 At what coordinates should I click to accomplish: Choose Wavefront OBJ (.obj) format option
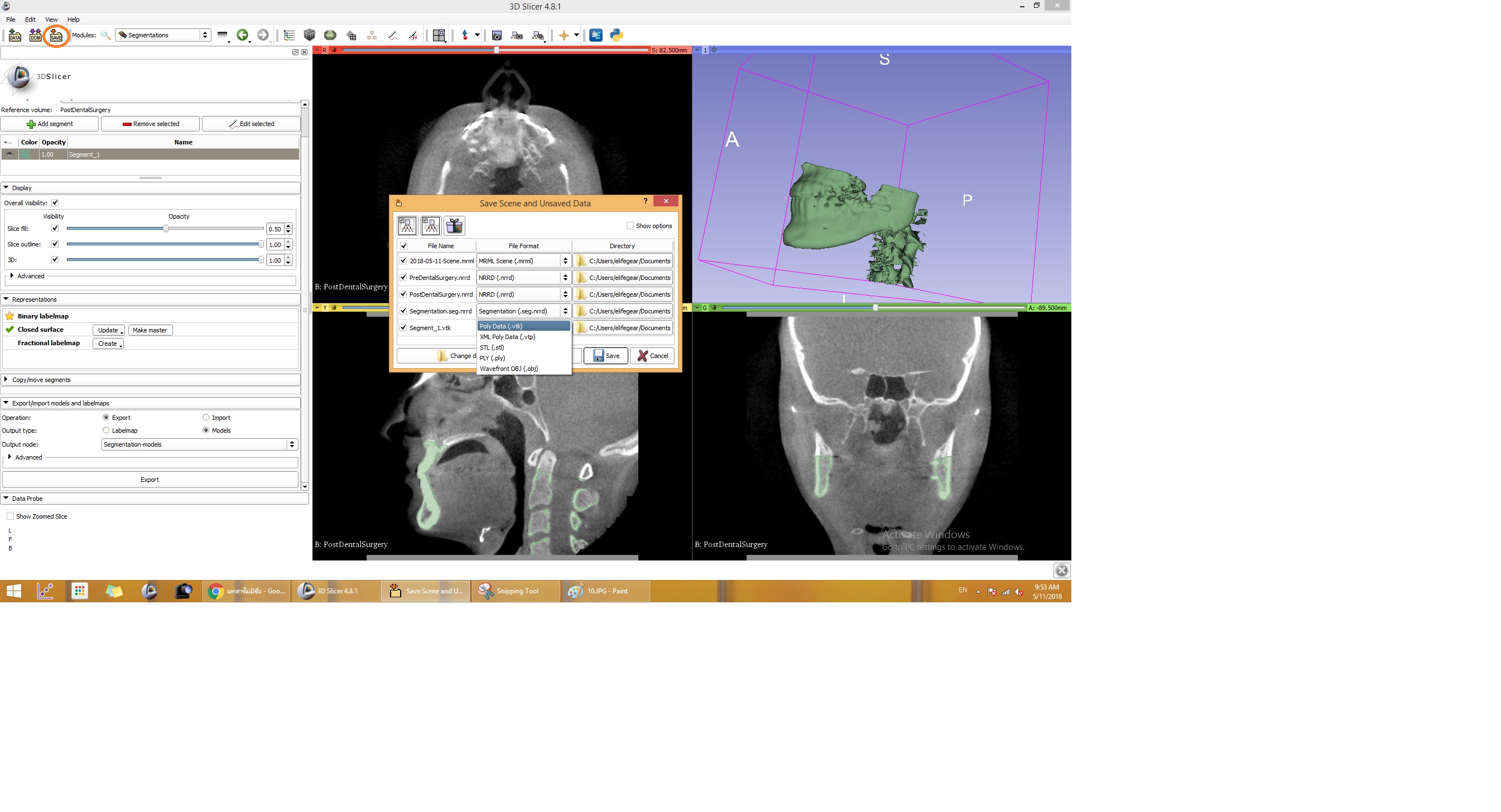pyautogui.click(x=523, y=369)
